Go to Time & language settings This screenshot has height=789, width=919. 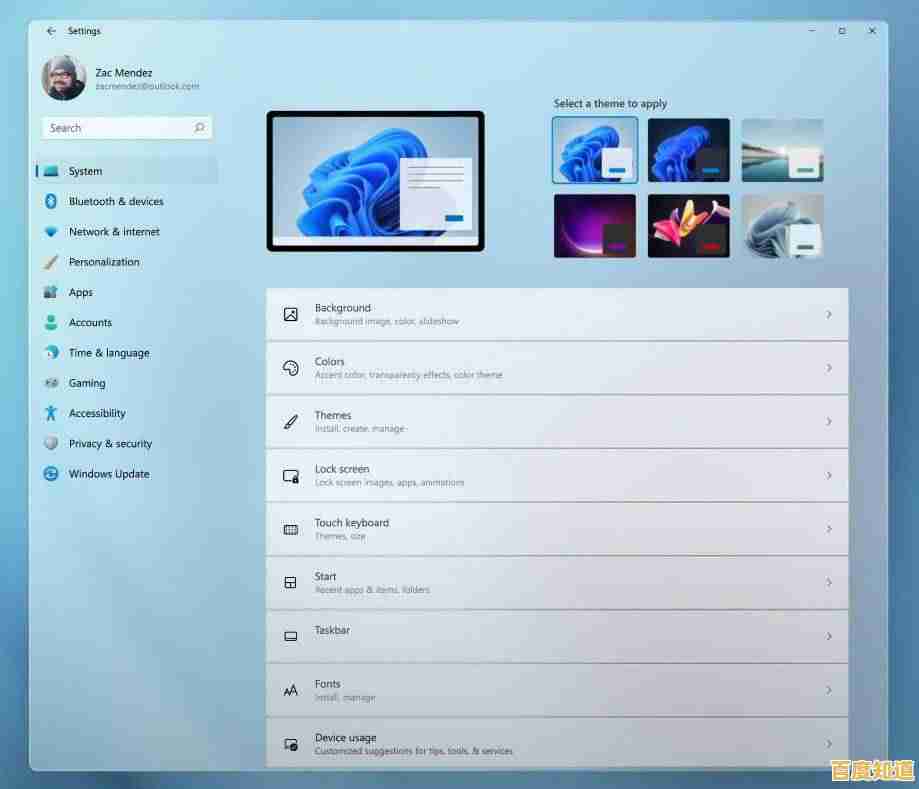point(109,353)
